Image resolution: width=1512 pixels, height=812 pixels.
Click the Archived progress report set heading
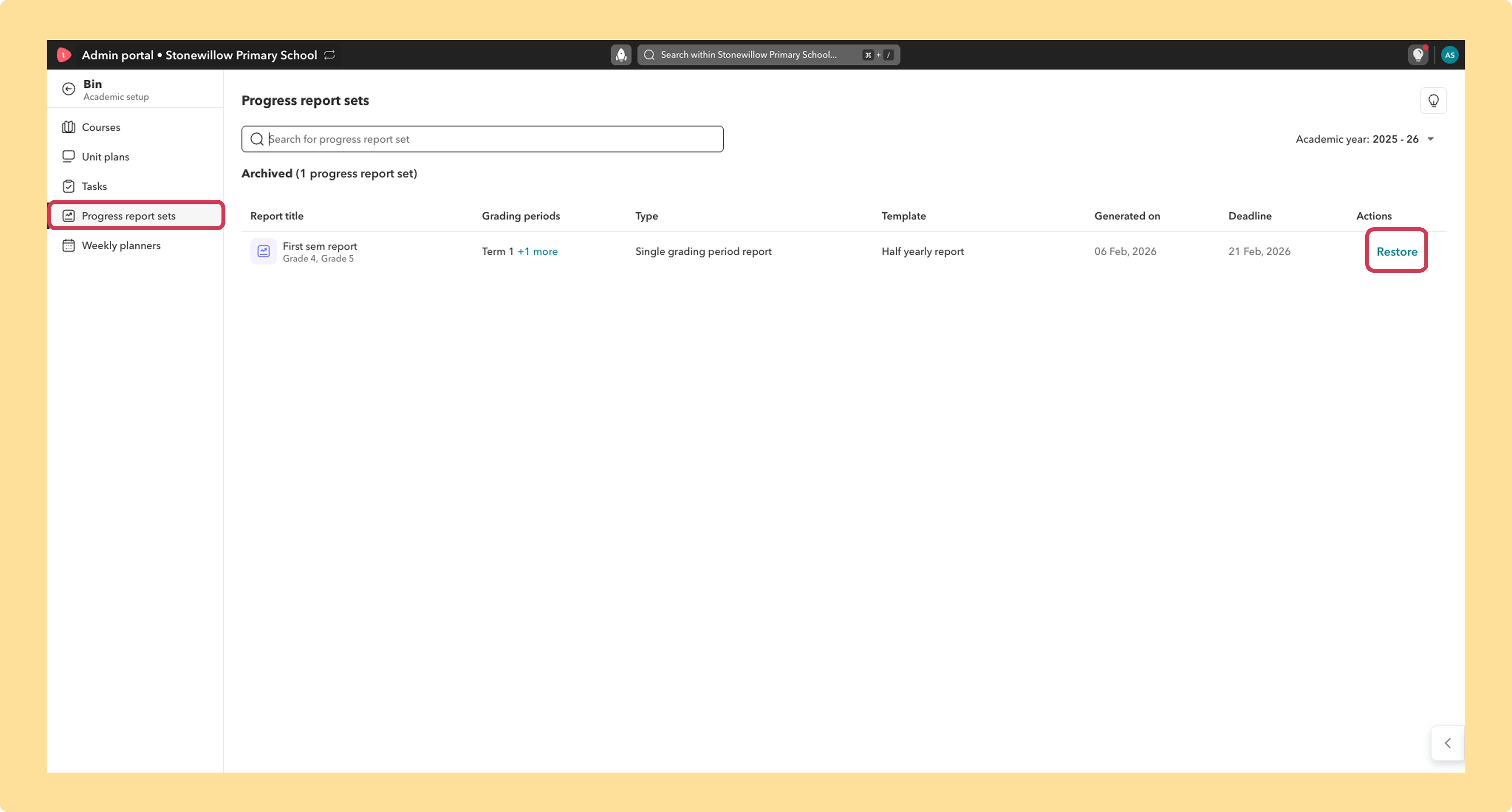tap(329, 174)
